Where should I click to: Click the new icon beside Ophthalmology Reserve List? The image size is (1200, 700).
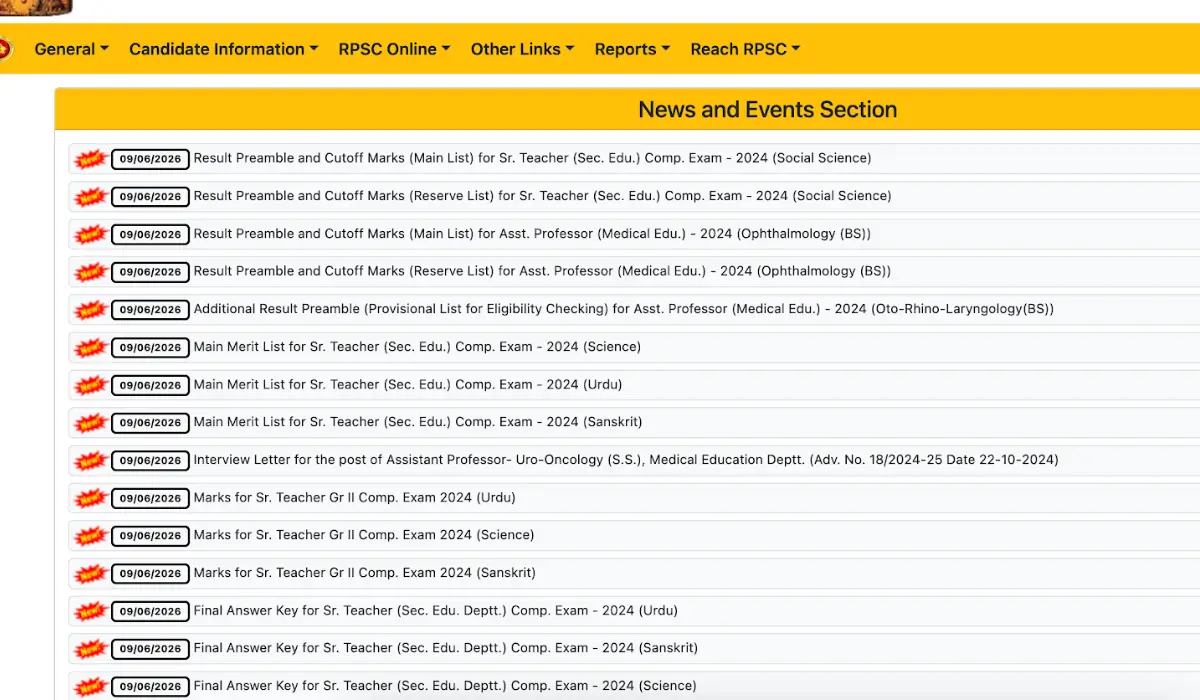click(91, 272)
